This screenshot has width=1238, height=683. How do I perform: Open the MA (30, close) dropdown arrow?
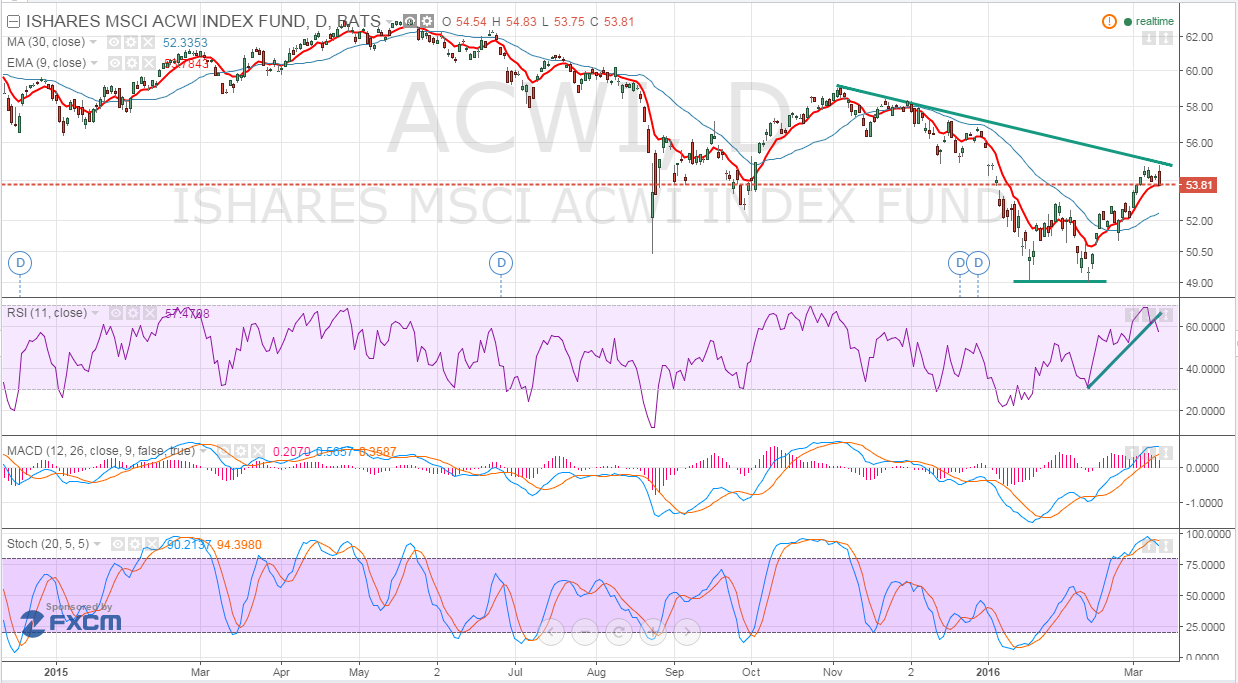click(93, 42)
